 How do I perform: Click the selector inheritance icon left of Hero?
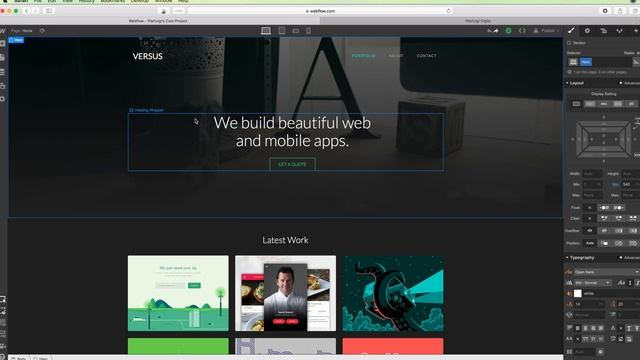pos(573,62)
